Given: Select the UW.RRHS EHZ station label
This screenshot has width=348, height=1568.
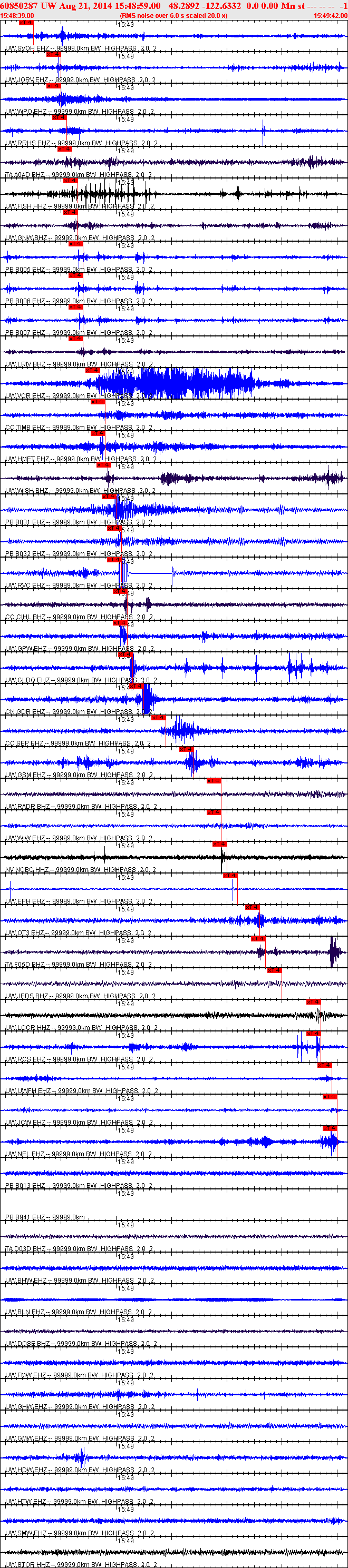Looking at the screenshot, I should click(x=81, y=143).
